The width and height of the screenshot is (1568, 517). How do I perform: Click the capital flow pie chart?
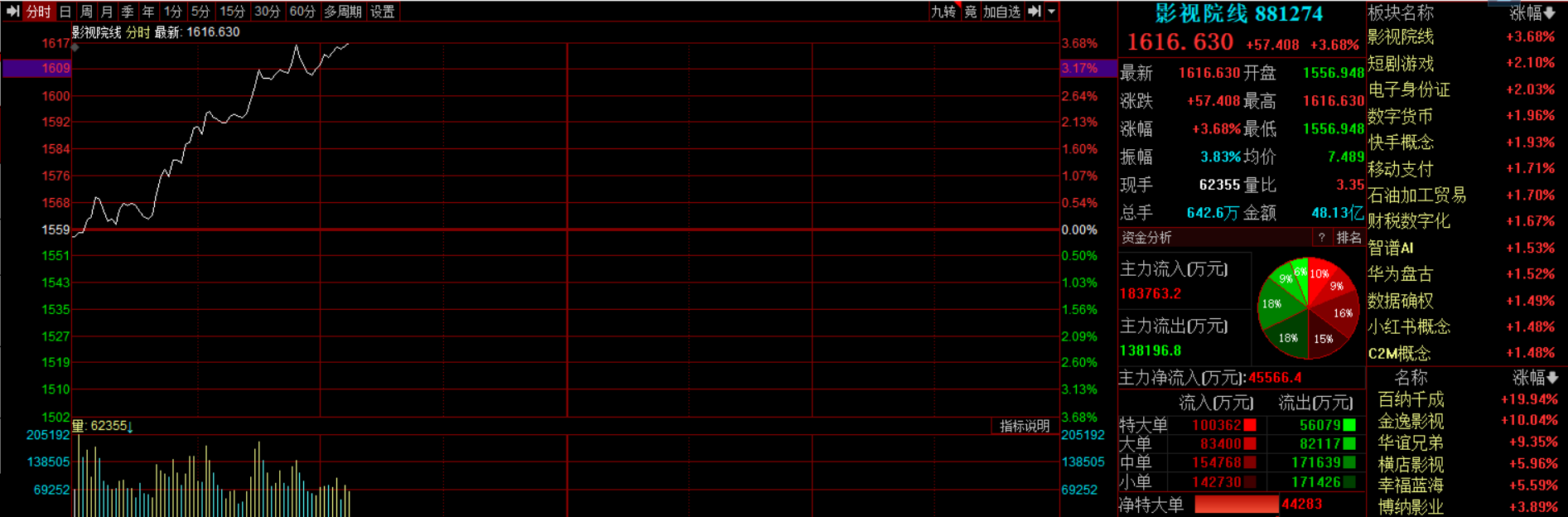[1308, 308]
